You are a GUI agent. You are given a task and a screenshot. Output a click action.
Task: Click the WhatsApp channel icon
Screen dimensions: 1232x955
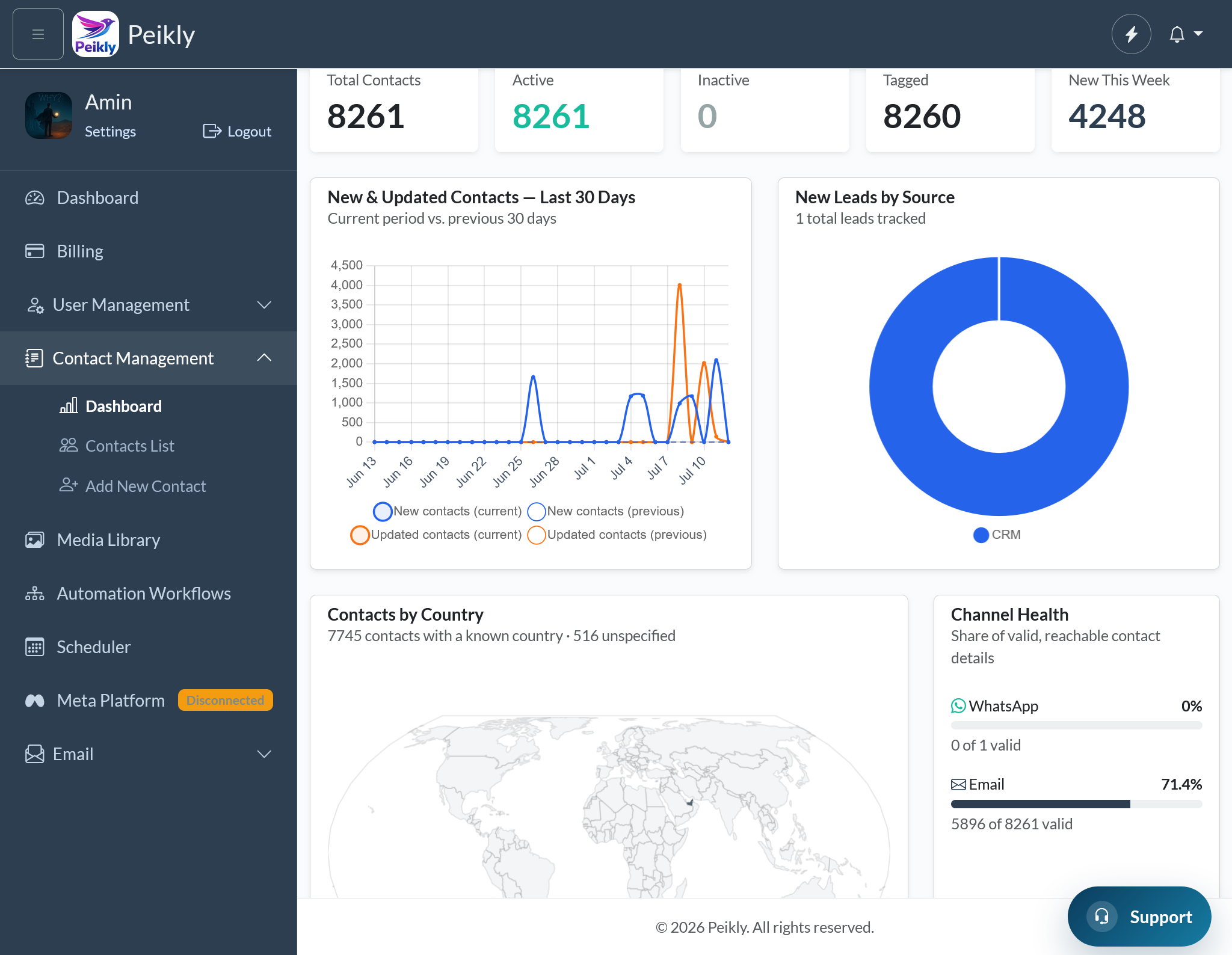tap(958, 706)
